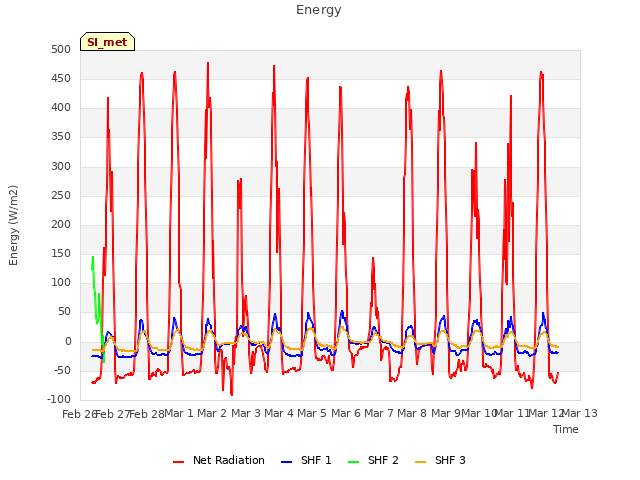Click the Mar 1 date tick label
Image resolution: width=640 pixels, height=480 pixels.
coord(178,413)
